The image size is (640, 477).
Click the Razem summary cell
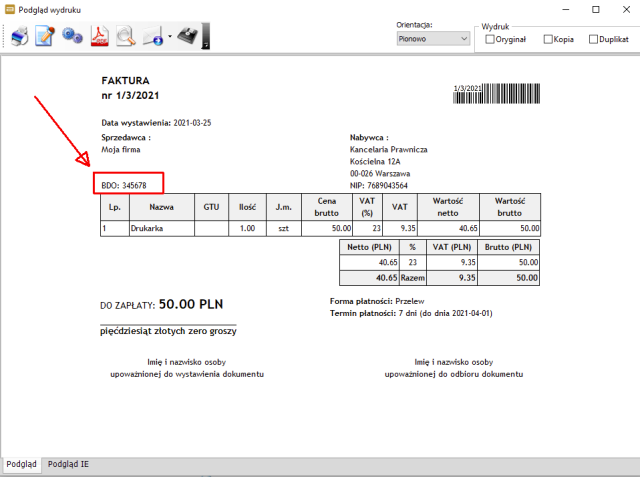(413, 278)
